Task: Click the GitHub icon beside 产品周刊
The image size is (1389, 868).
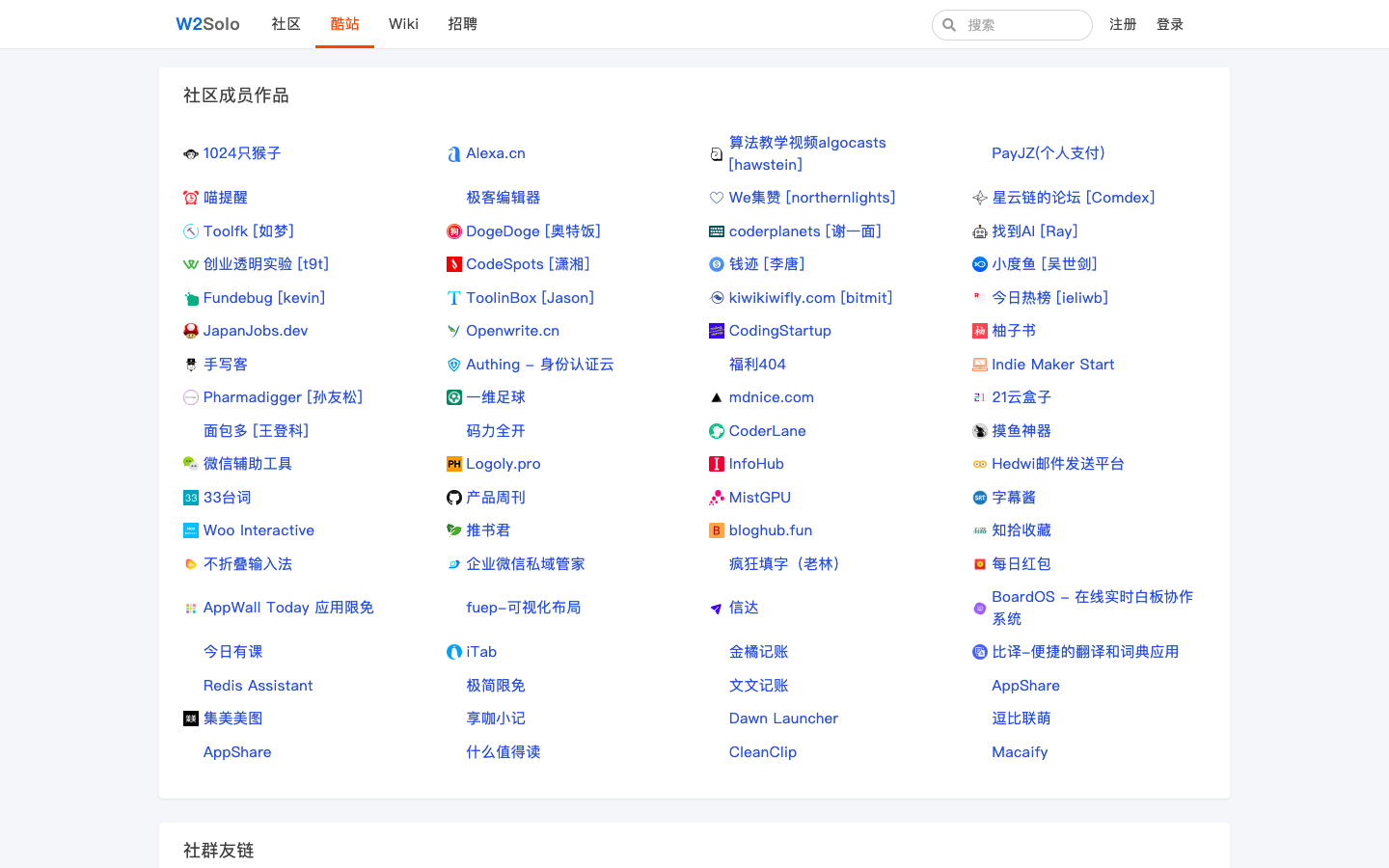Action: [x=453, y=498]
